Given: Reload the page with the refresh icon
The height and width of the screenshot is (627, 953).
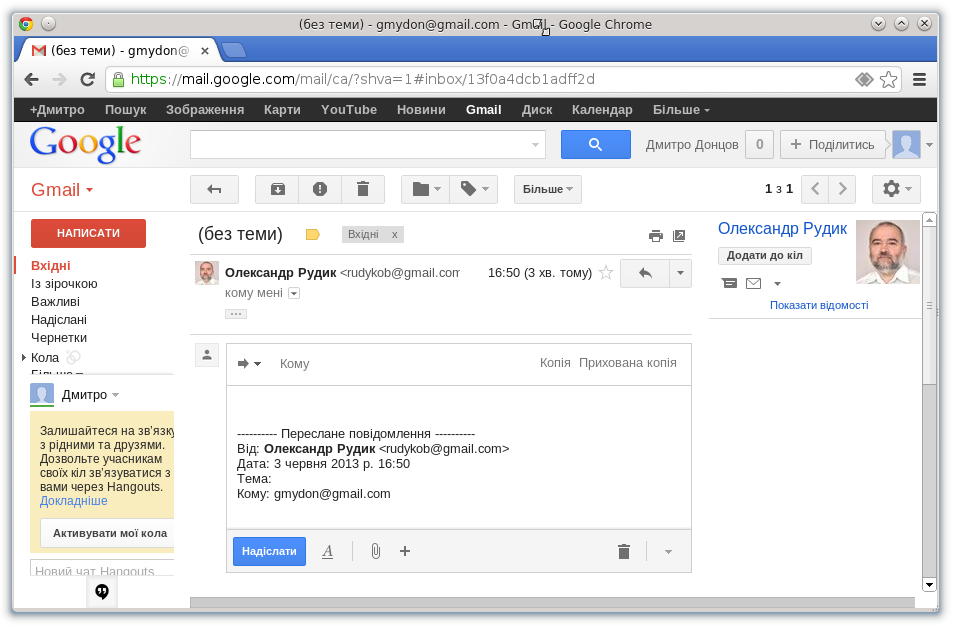Looking at the screenshot, I should click(x=88, y=80).
